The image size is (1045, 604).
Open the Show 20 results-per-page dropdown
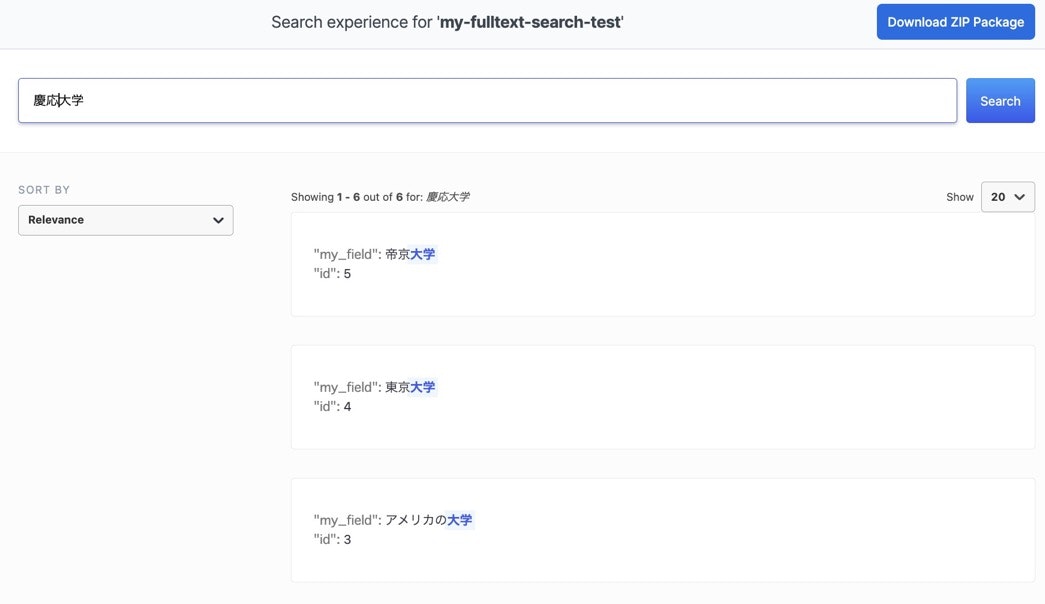[x=1007, y=197]
